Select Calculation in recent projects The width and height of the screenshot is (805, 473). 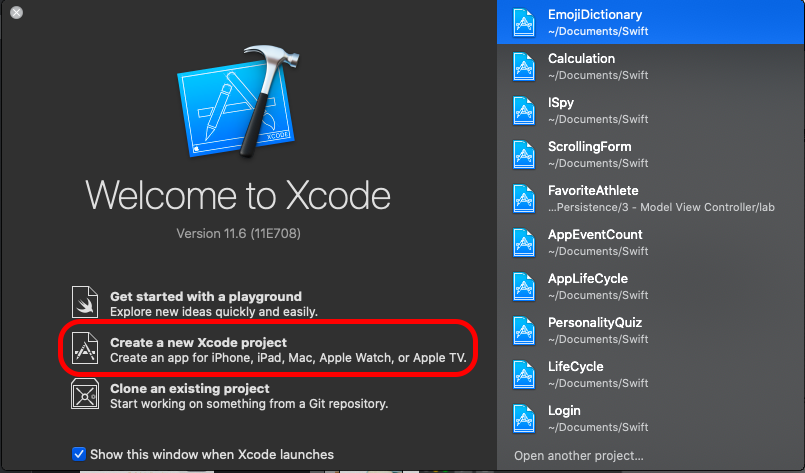651,66
